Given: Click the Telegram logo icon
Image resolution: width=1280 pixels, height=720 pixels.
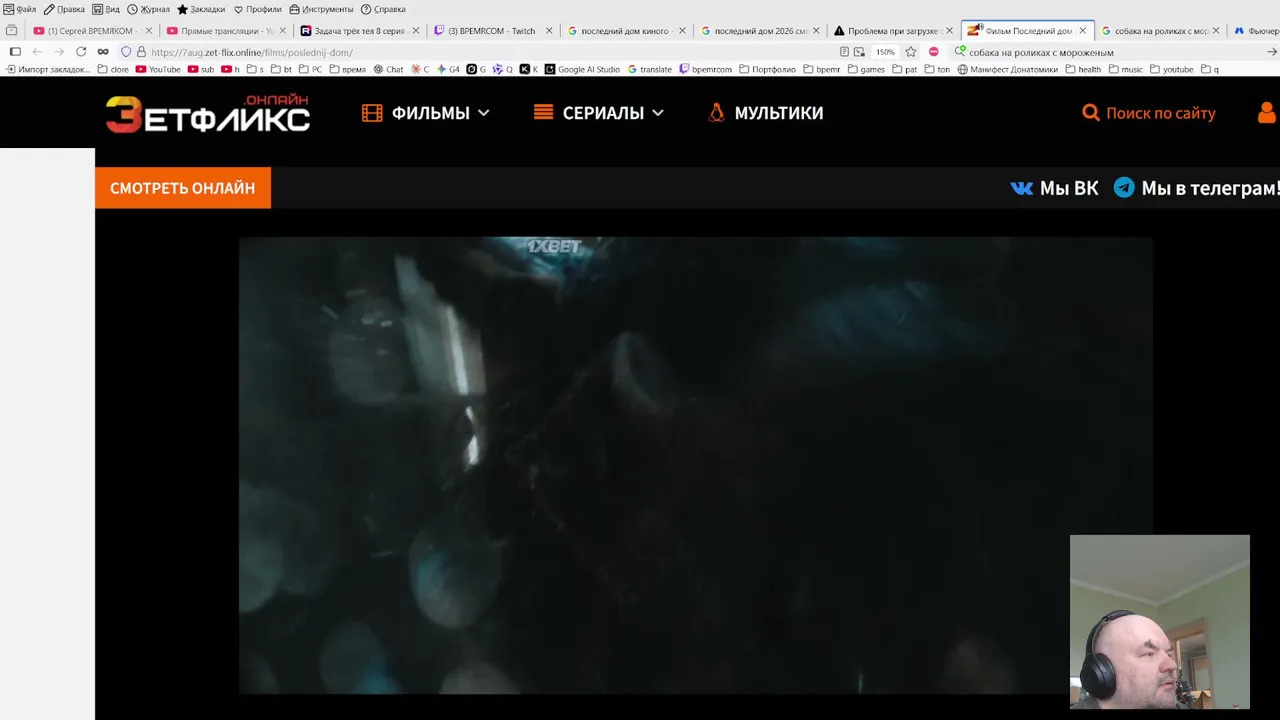Looking at the screenshot, I should tap(1124, 188).
